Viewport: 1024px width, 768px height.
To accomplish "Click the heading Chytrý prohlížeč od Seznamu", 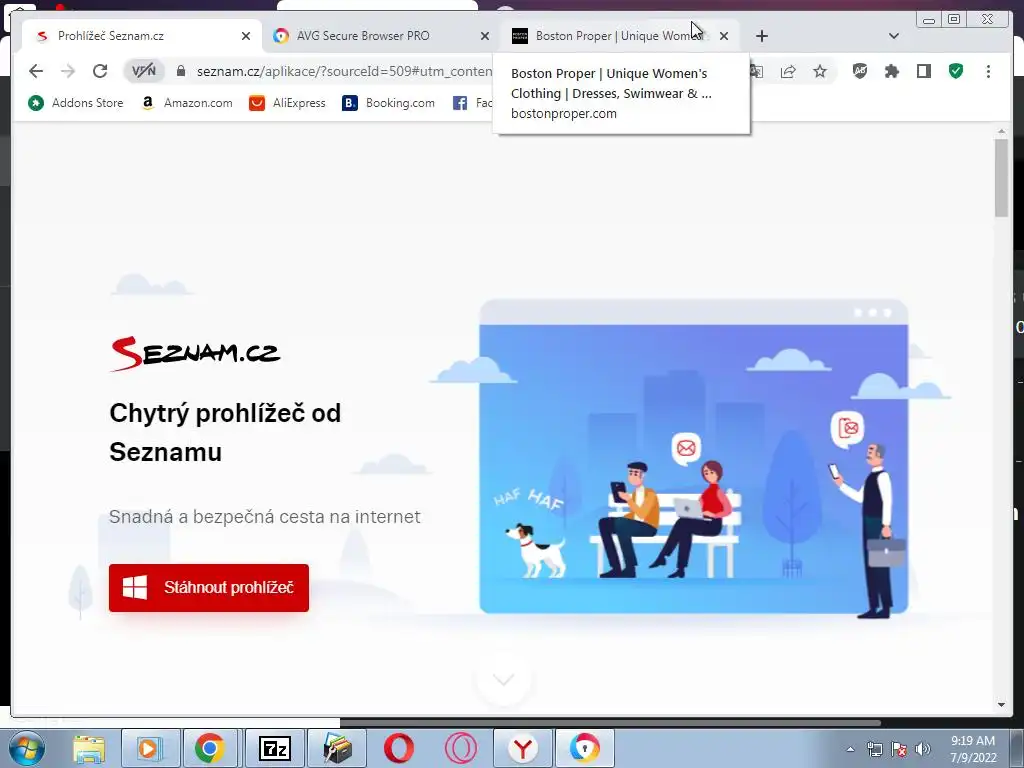I will (x=225, y=432).
